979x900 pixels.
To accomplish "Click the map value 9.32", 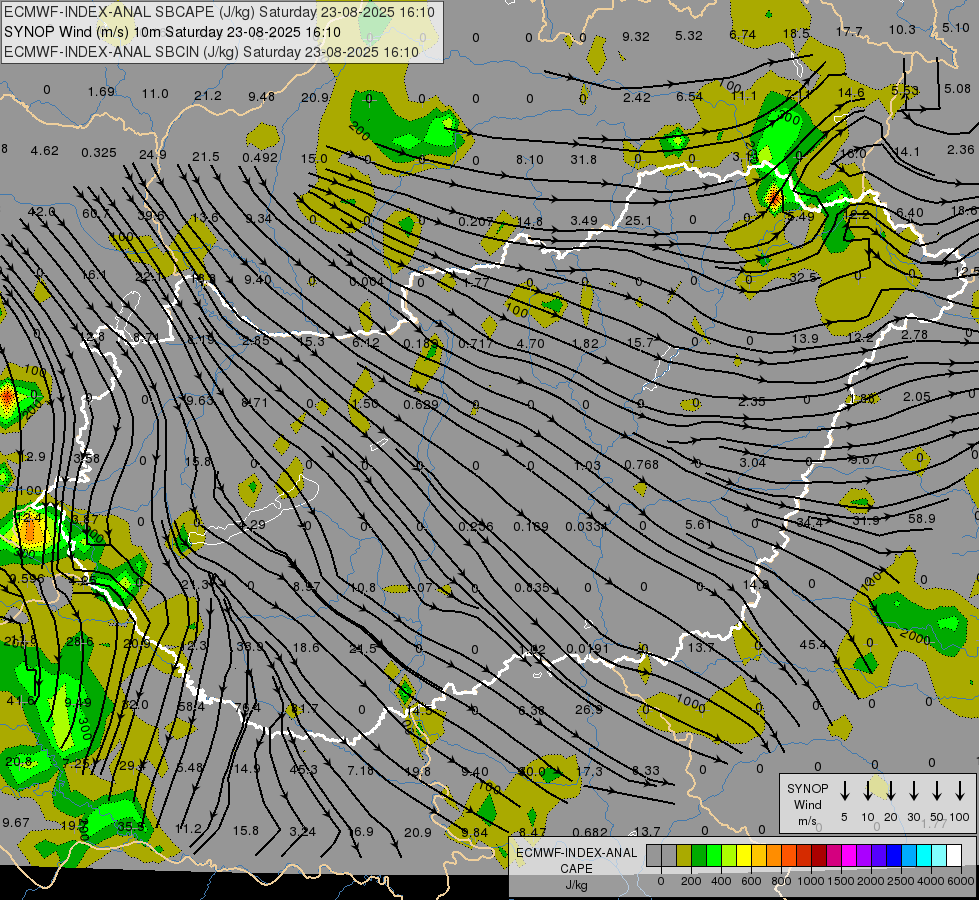I will click(636, 37).
